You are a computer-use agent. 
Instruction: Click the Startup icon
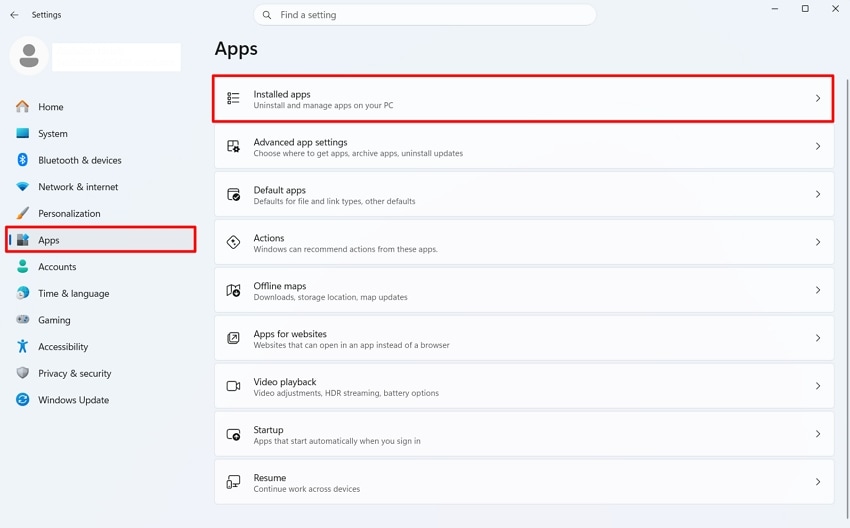click(x=233, y=434)
